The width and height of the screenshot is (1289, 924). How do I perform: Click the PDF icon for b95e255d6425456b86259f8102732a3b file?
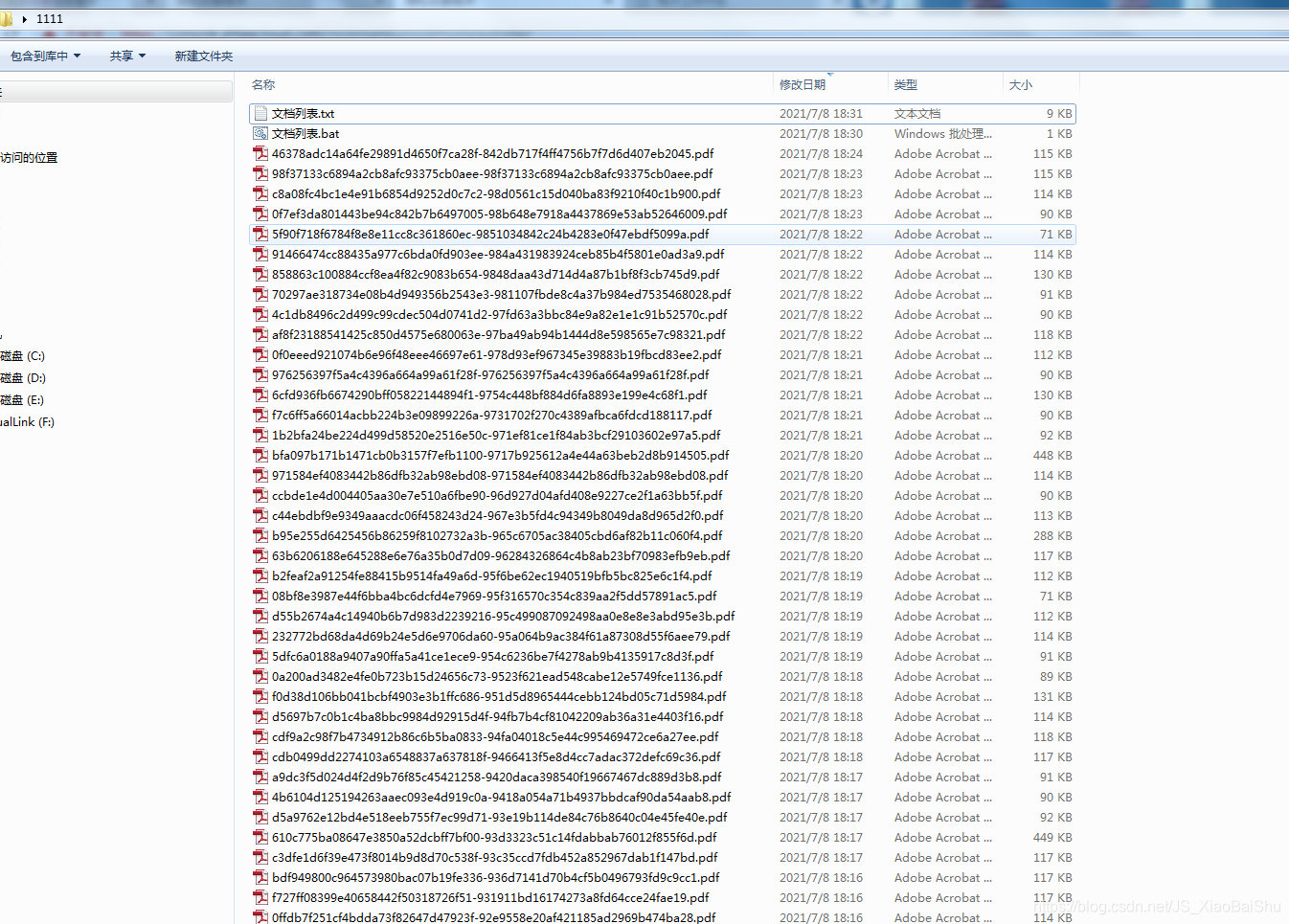pyautogui.click(x=260, y=535)
